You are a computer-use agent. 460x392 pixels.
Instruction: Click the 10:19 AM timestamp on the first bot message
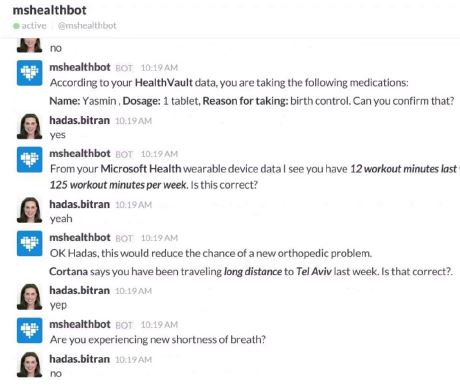(159, 68)
